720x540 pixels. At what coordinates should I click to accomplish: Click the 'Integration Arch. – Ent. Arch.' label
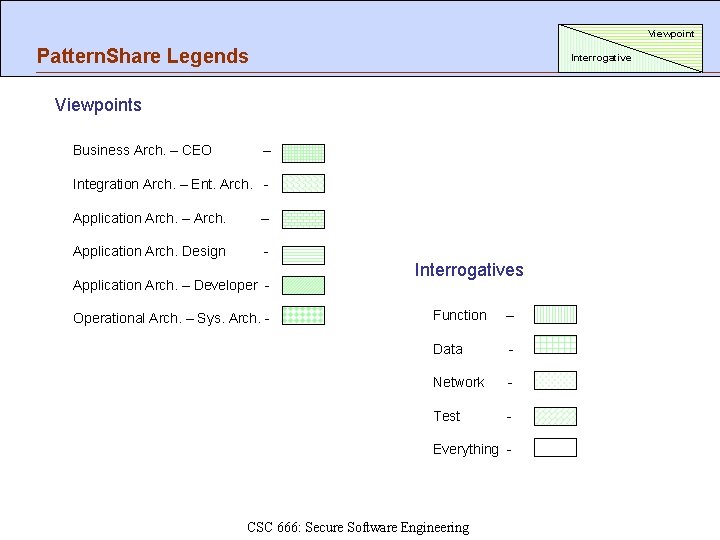(x=163, y=184)
